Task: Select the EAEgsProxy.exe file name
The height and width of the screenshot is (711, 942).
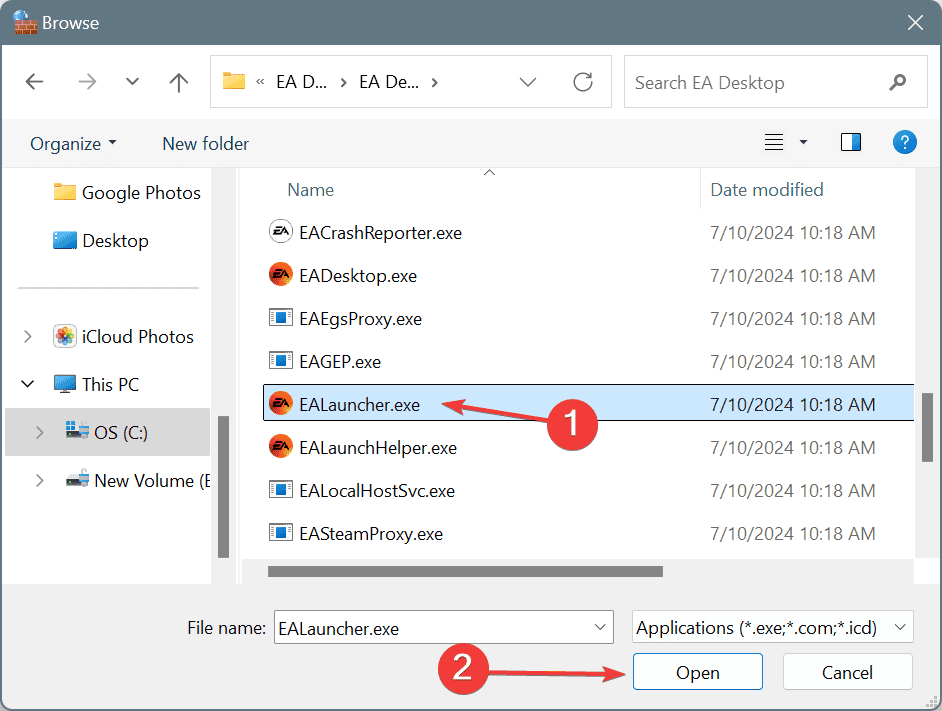Action: (360, 319)
